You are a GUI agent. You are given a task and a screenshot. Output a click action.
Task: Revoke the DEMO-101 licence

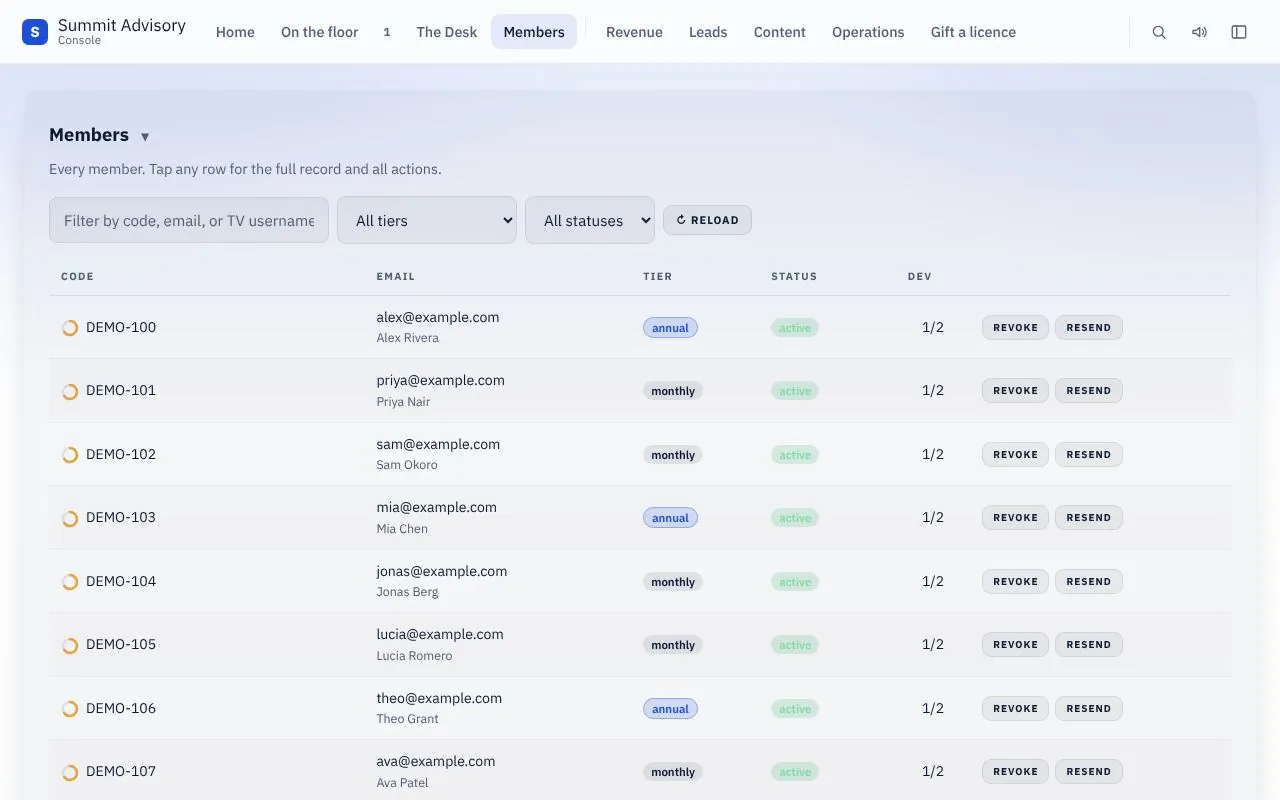(x=1015, y=391)
